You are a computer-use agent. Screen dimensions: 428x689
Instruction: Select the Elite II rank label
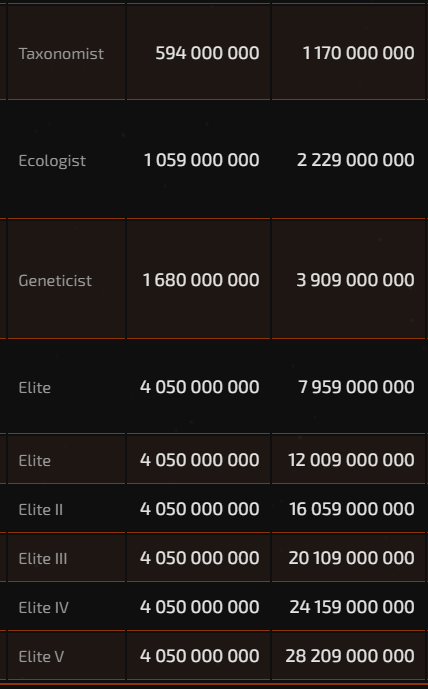tap(40, 510)
